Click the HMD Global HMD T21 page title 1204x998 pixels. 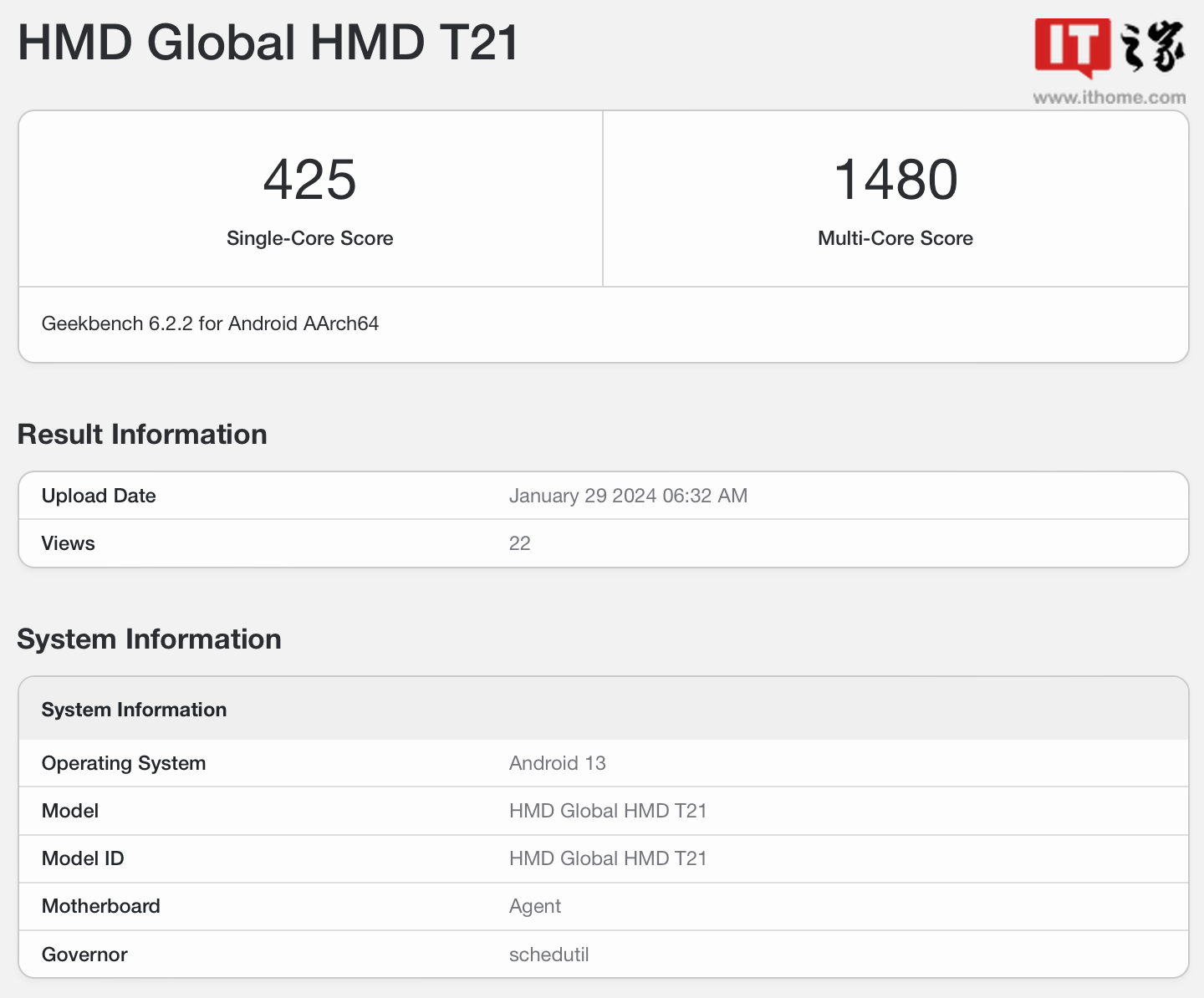tap(268, 43)
